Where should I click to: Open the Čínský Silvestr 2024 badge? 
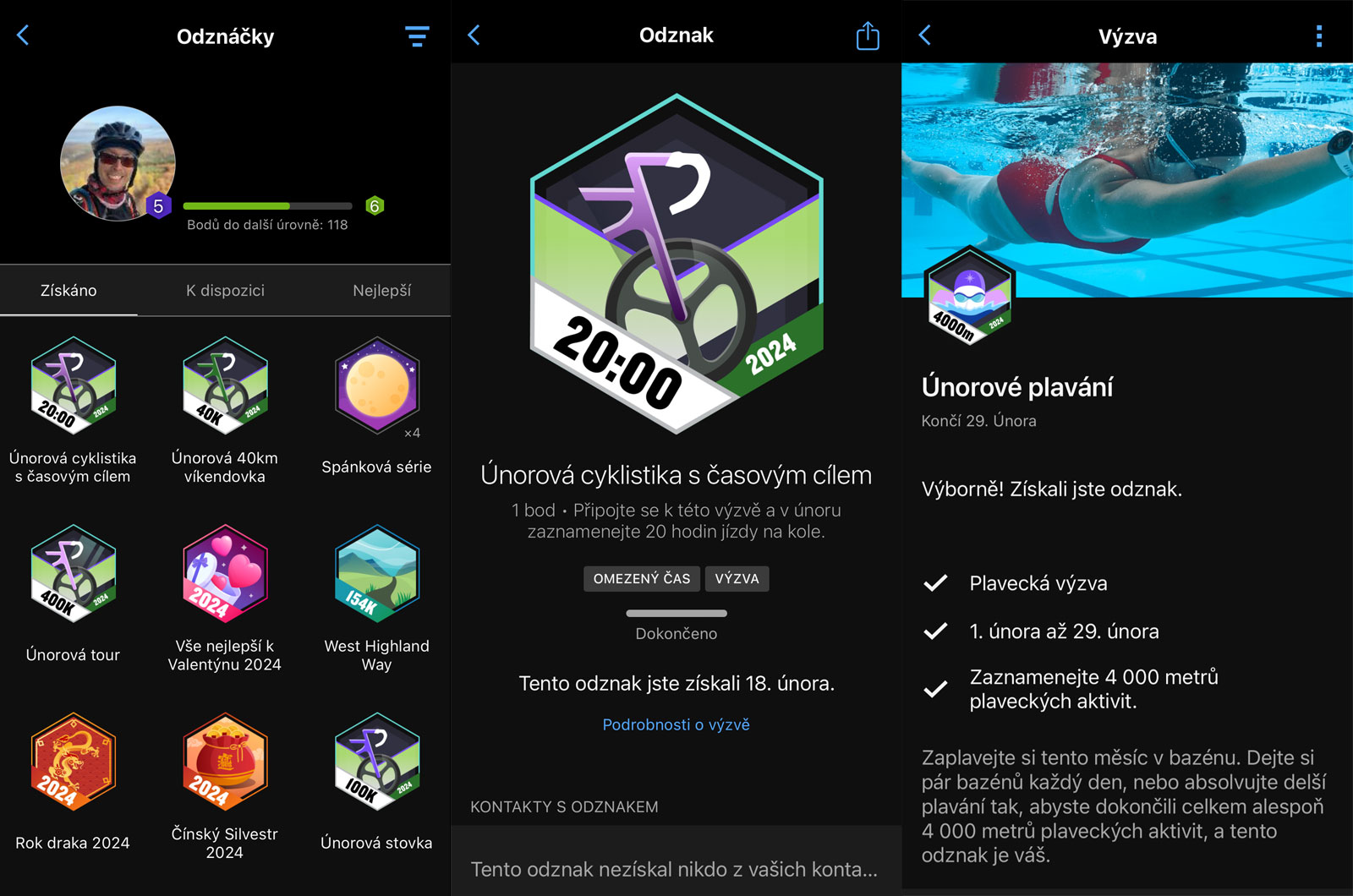[x=225, y=762]
